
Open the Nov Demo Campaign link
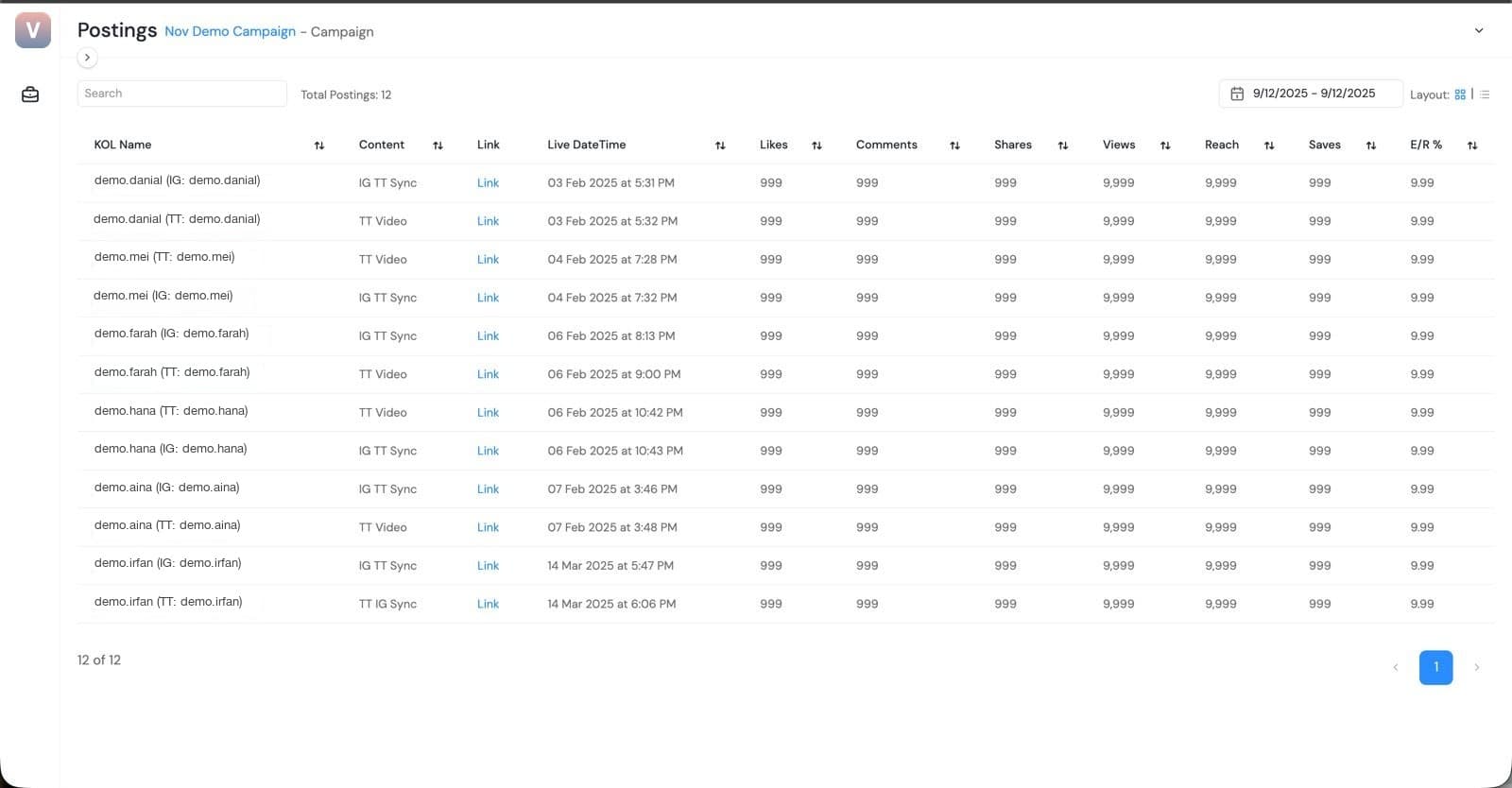(230, 31)
